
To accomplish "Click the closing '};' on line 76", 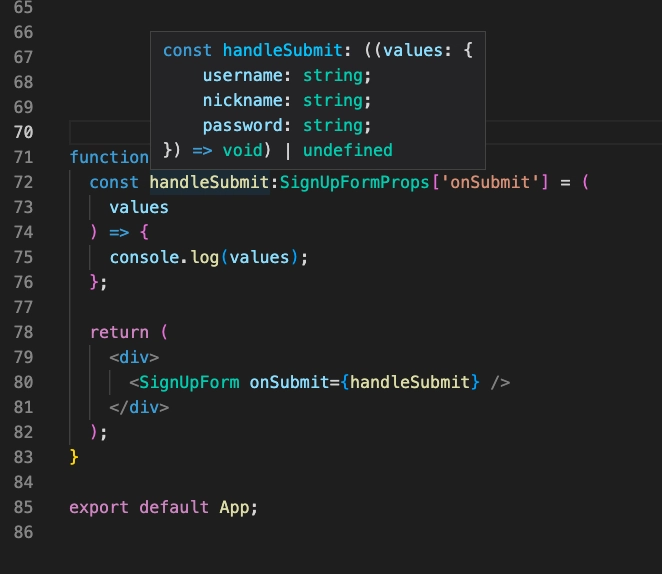I will point(98,282).
